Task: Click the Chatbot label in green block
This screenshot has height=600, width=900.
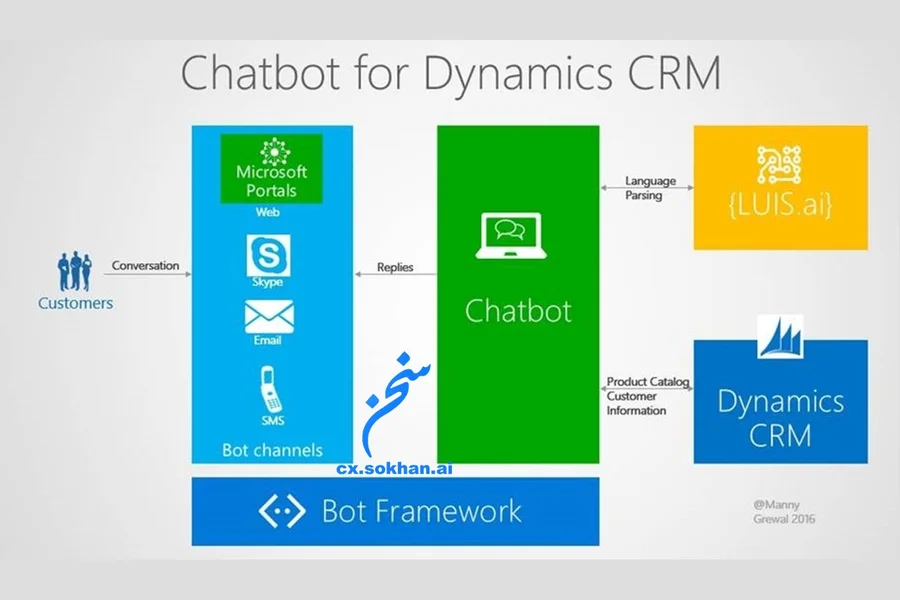Action: tap(518, 311)
